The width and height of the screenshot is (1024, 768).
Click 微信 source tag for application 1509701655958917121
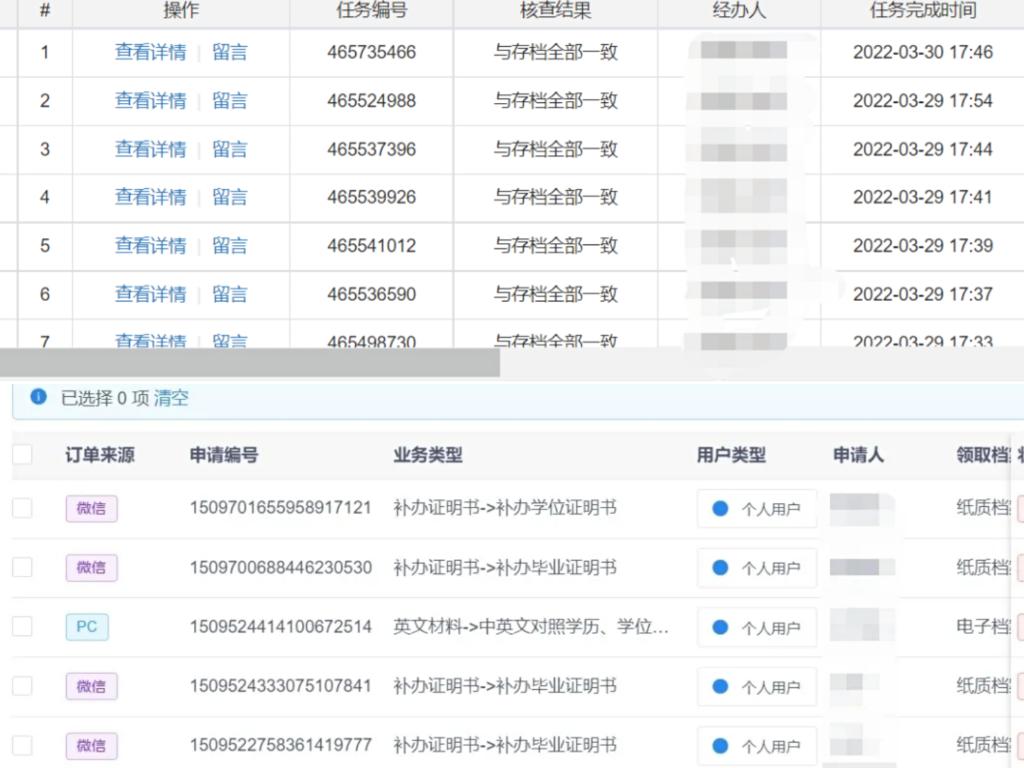tap(91, 508)
